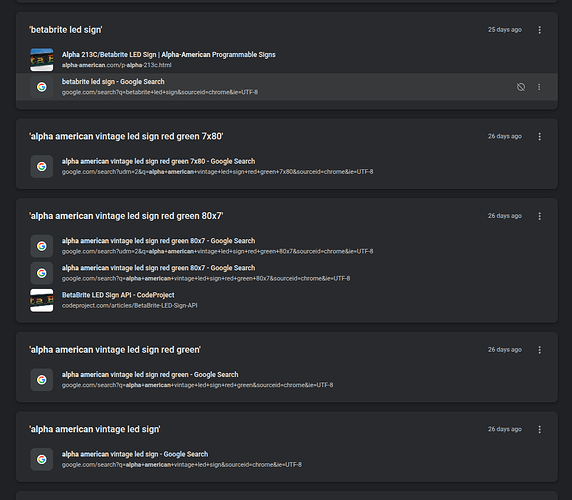This screenshot has width=572, height=500.
Task: Open menu for '80x7' search group
Action: (540, 216)
